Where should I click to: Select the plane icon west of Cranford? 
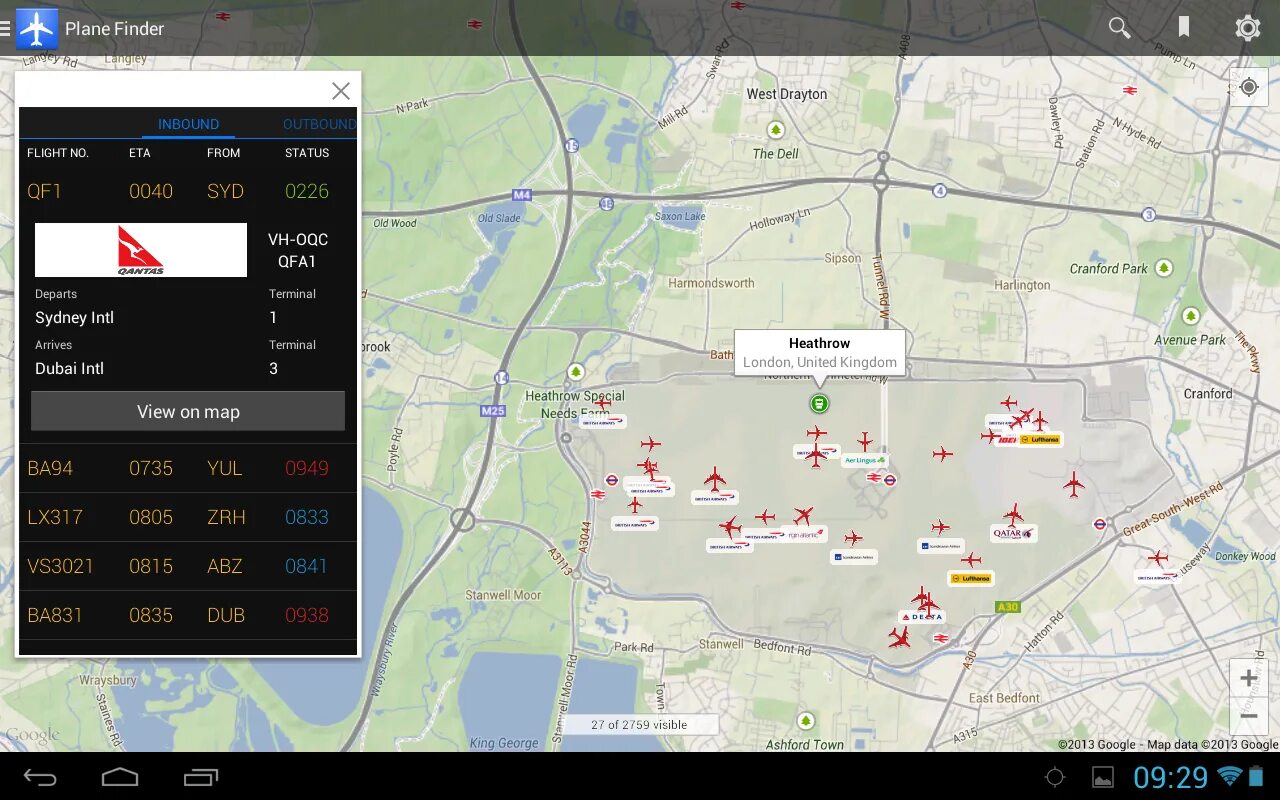(1074, 485)
